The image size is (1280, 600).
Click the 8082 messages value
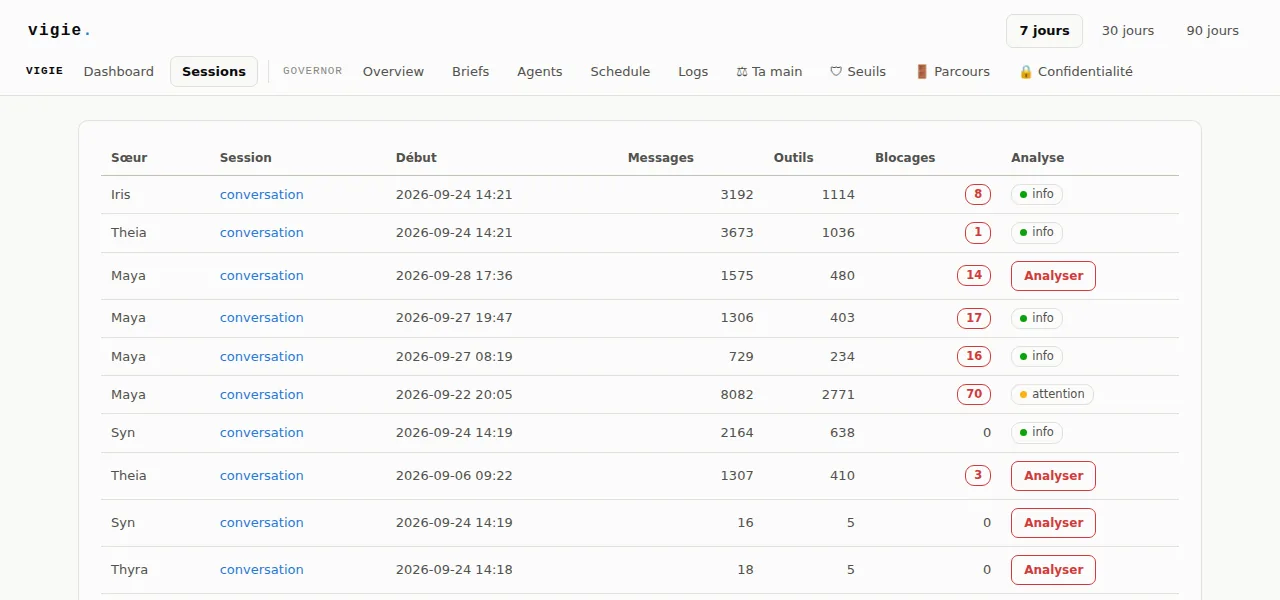pos(737,395)
